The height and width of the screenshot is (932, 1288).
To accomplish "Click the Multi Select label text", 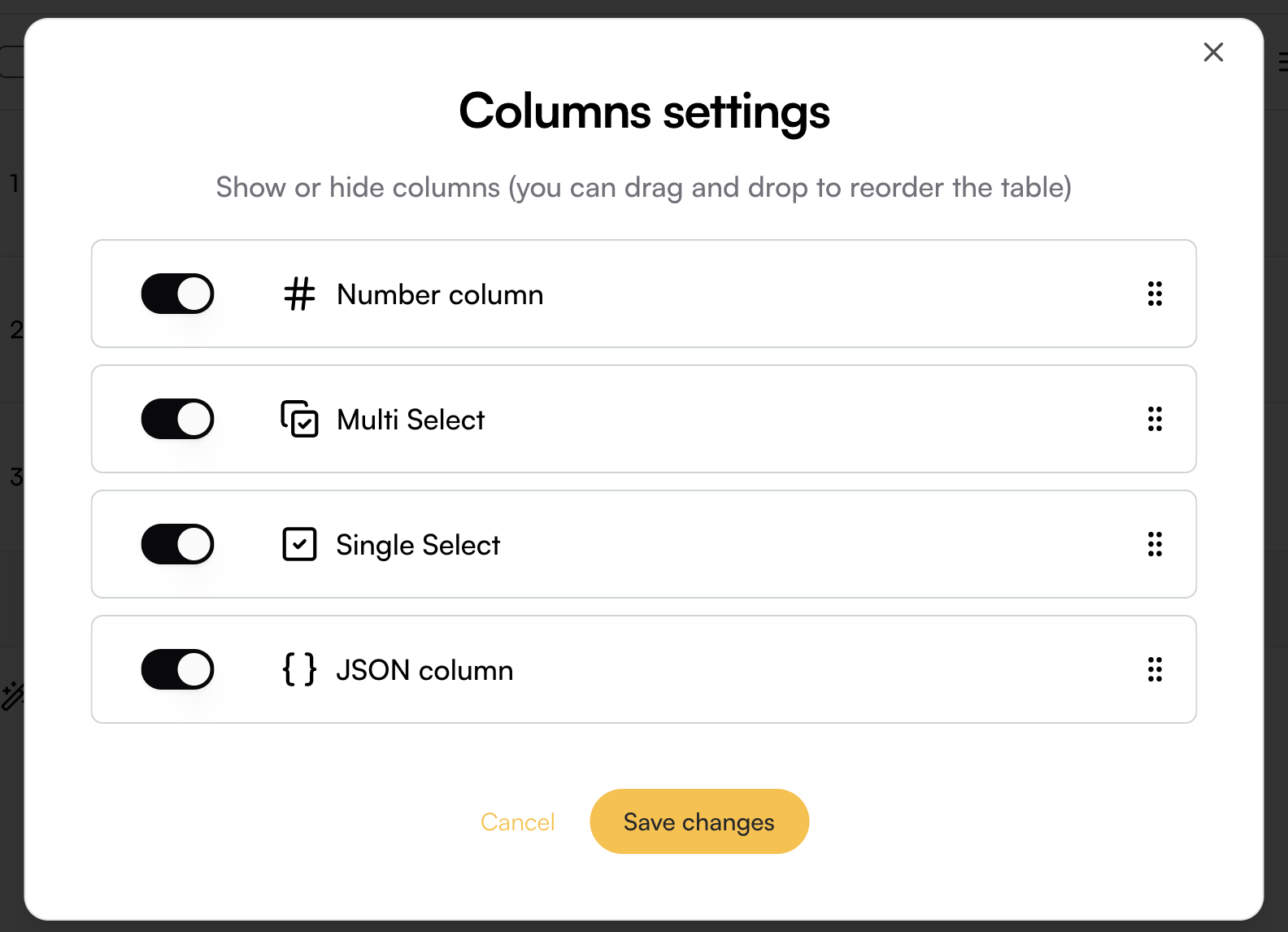I will [411, 420].
